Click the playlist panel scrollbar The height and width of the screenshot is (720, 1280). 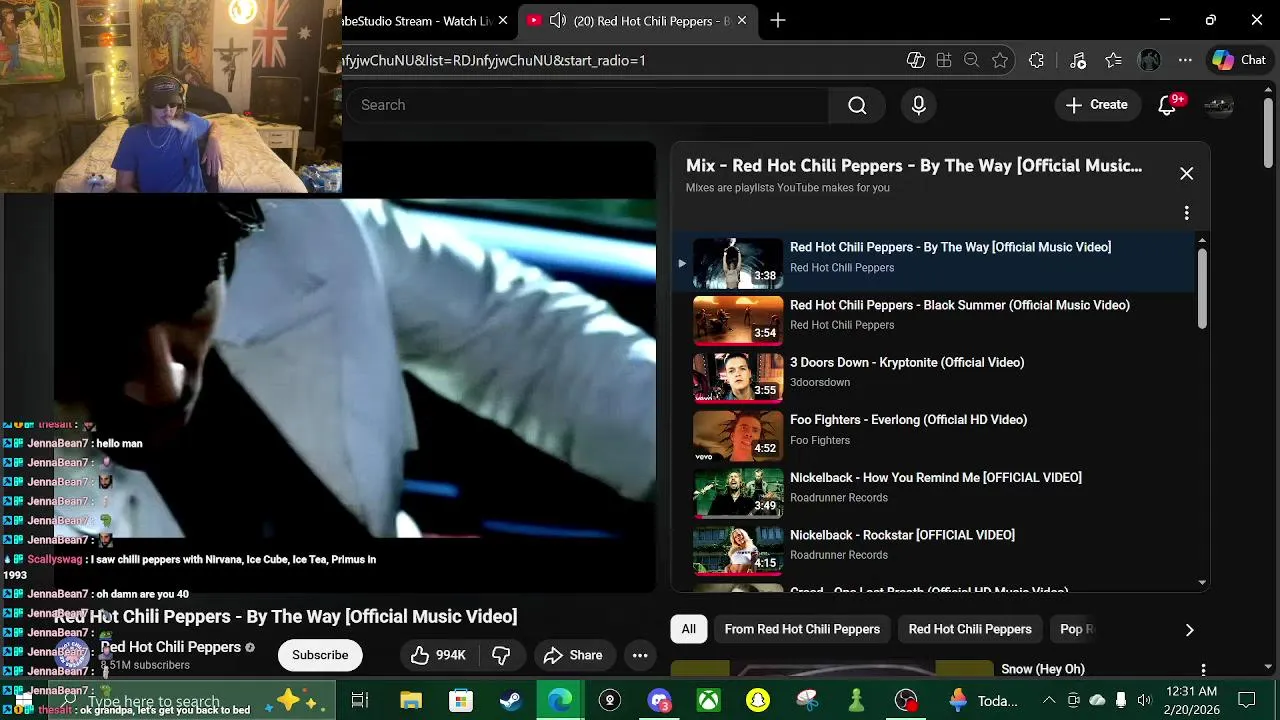1202,289
